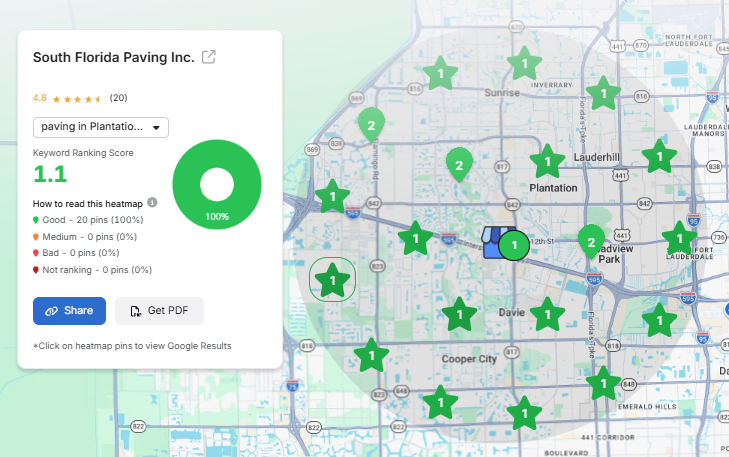Click 'Medium - 0 pins (0%)' legend row
This screenshot has height=457, width=729.
[x=85, y=237]
